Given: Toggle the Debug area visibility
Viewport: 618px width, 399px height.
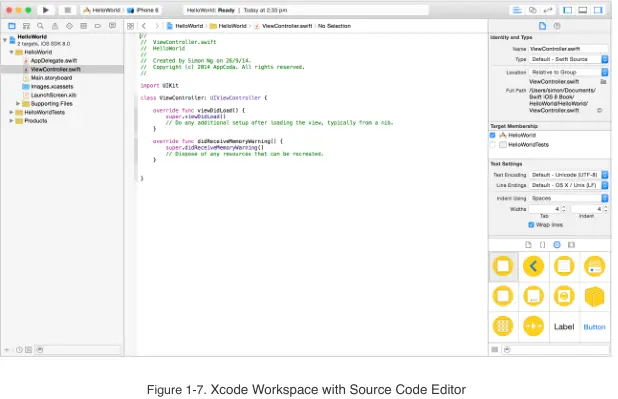Looking at the screenshot, I should coord(583,10).
